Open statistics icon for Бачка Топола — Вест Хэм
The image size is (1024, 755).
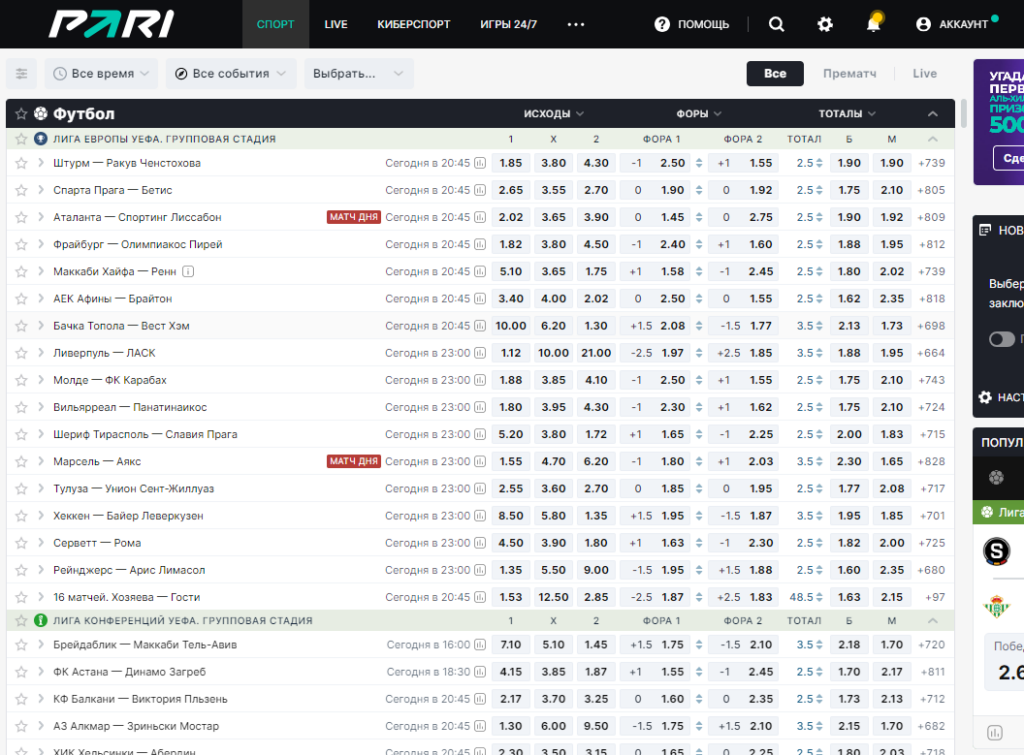[x=480, y=326]
